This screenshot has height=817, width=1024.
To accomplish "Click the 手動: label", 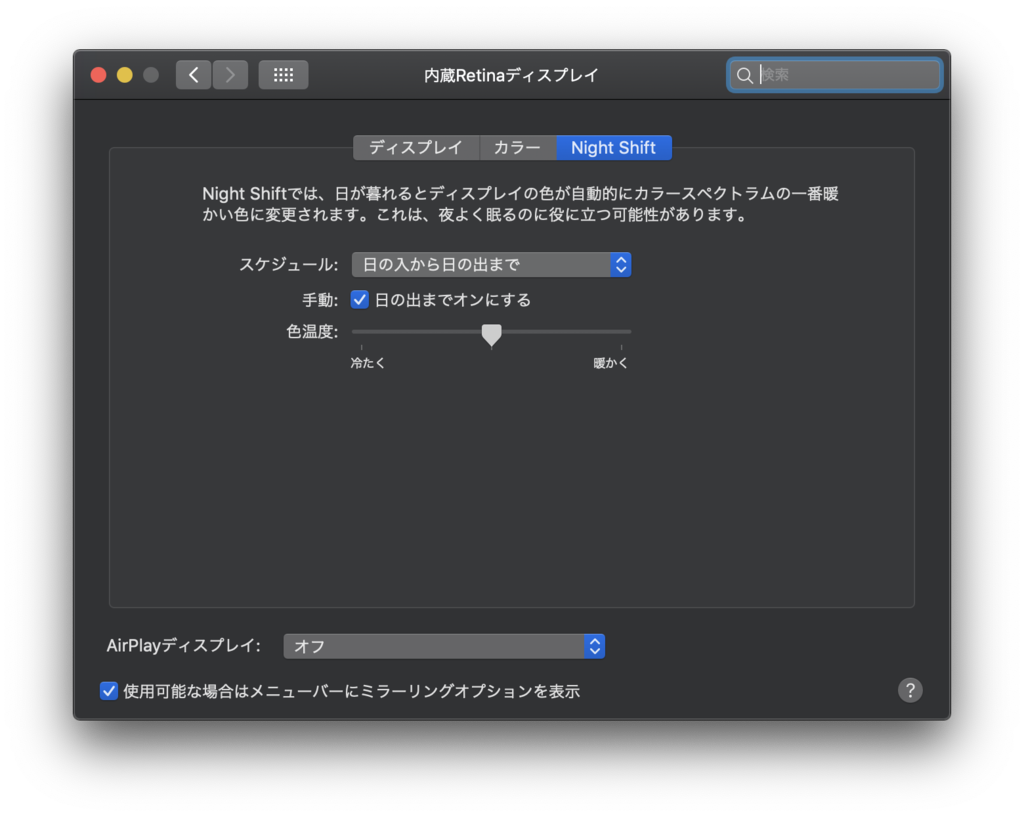I will (320, 300).
